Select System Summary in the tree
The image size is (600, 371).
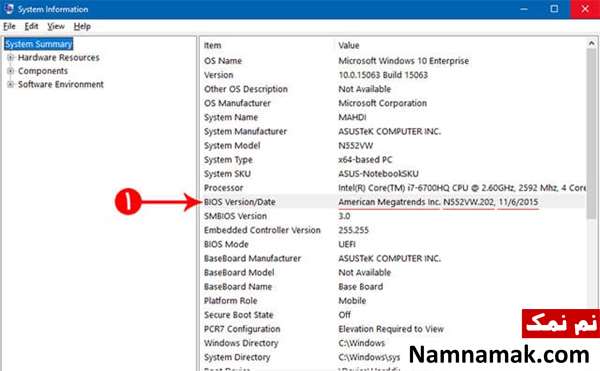coord(38,44)
